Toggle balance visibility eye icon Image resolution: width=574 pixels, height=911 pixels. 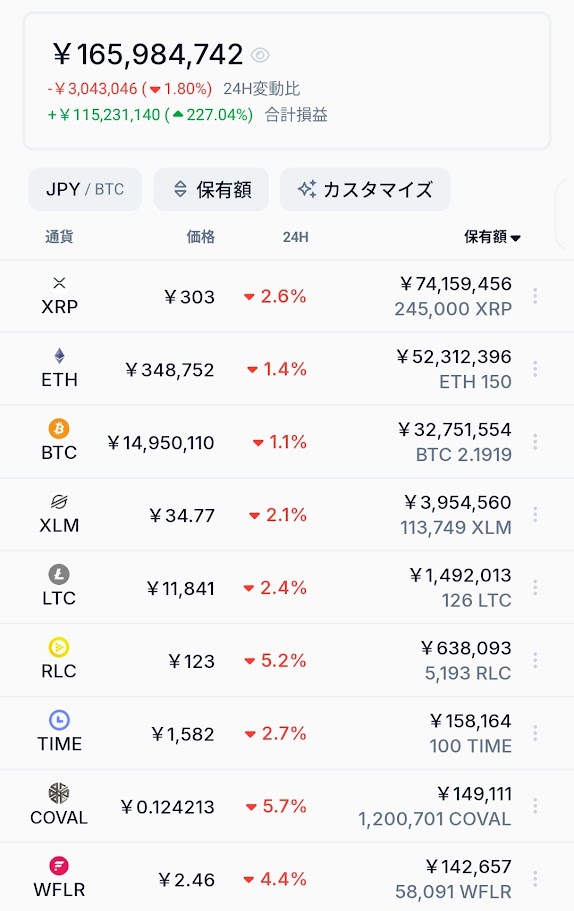point(260,55)
